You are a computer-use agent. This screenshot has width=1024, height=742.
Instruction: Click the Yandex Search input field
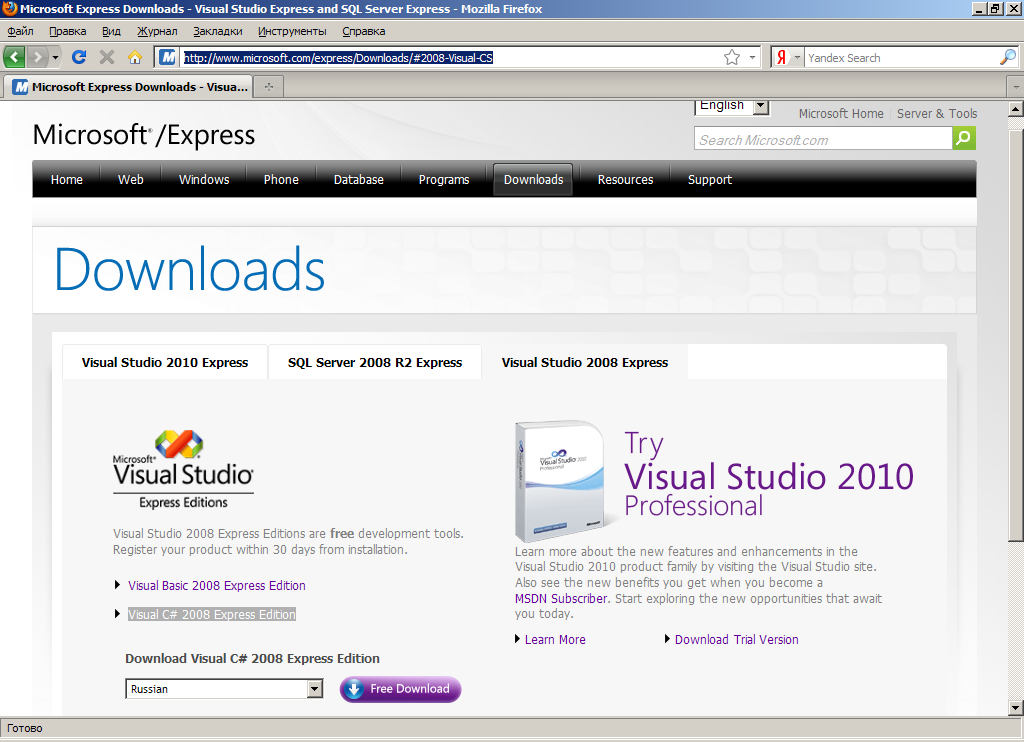[901, 57]
